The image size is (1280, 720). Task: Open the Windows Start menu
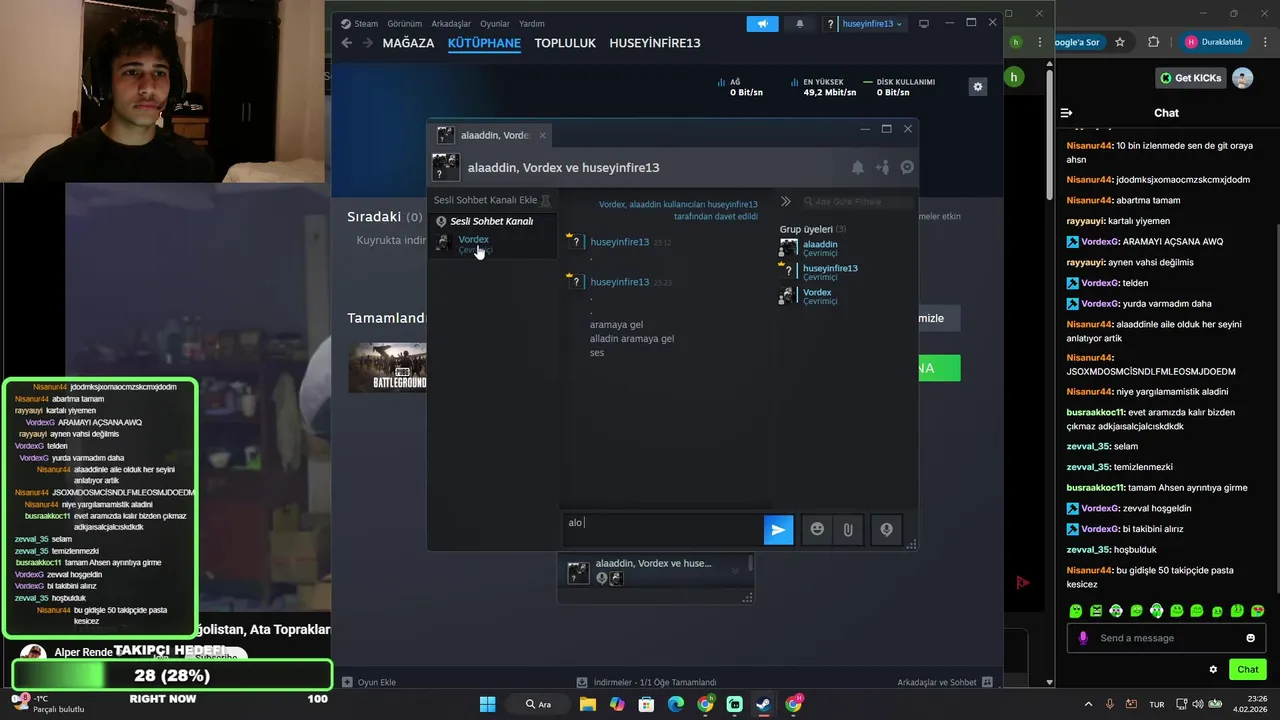click(x=487, y=704)
